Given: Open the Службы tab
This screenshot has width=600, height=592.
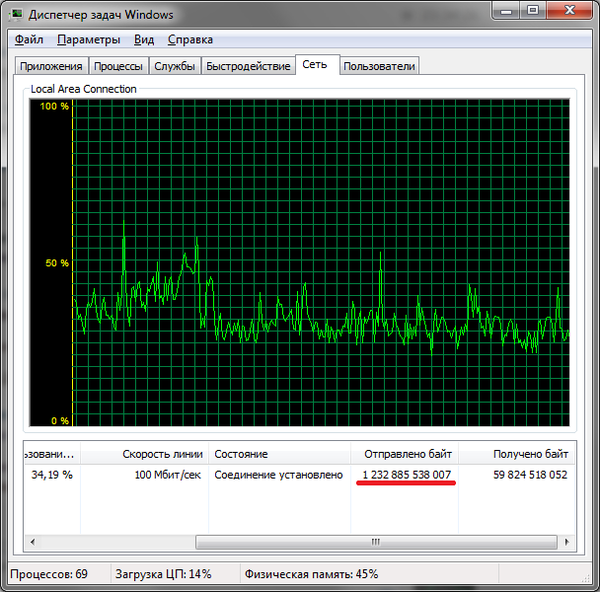Looking at the screenshot, I should click(x=174, y=67).
